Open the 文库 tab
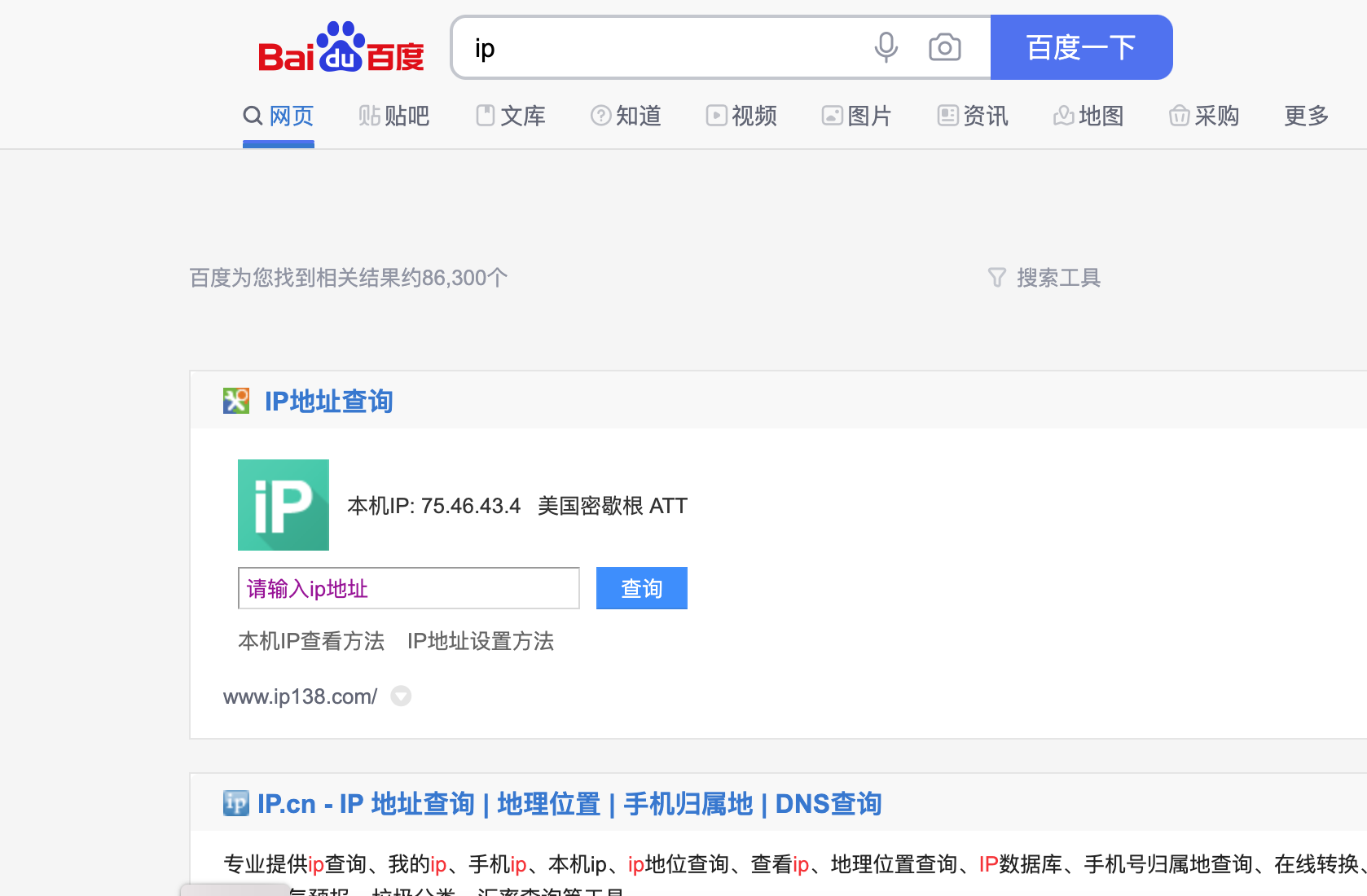 point(511,116)
